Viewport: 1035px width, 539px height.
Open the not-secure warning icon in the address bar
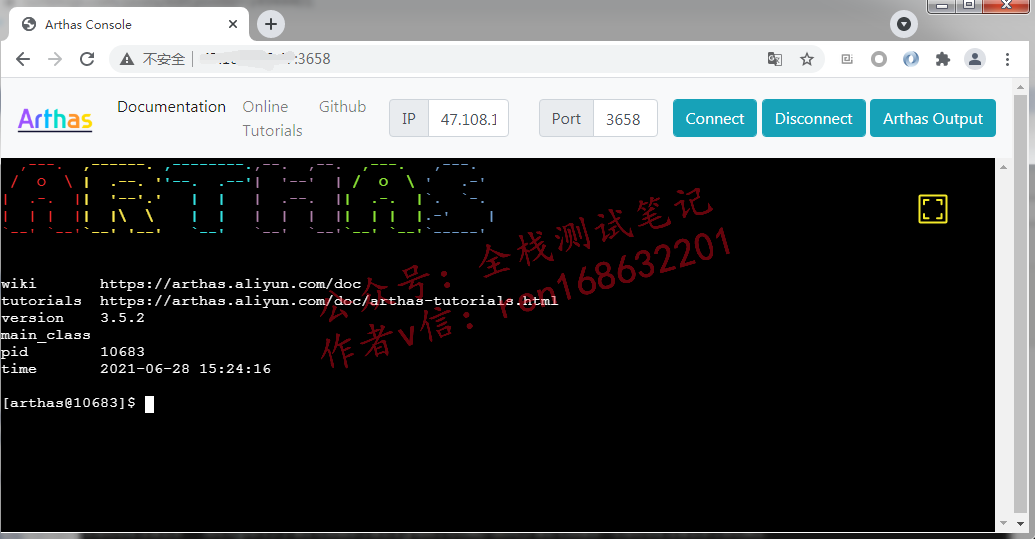click(127, 59)
